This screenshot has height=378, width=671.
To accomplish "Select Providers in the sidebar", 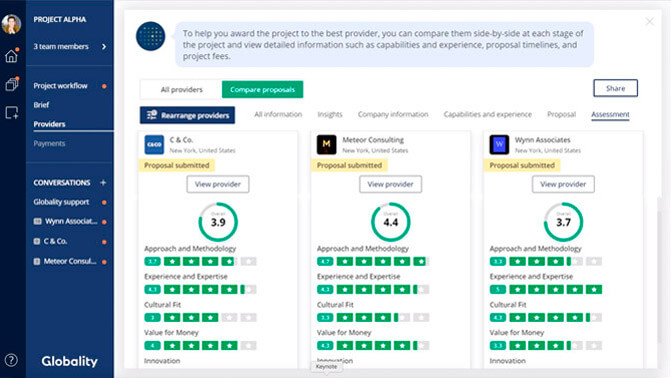I will tap(49, 124).
